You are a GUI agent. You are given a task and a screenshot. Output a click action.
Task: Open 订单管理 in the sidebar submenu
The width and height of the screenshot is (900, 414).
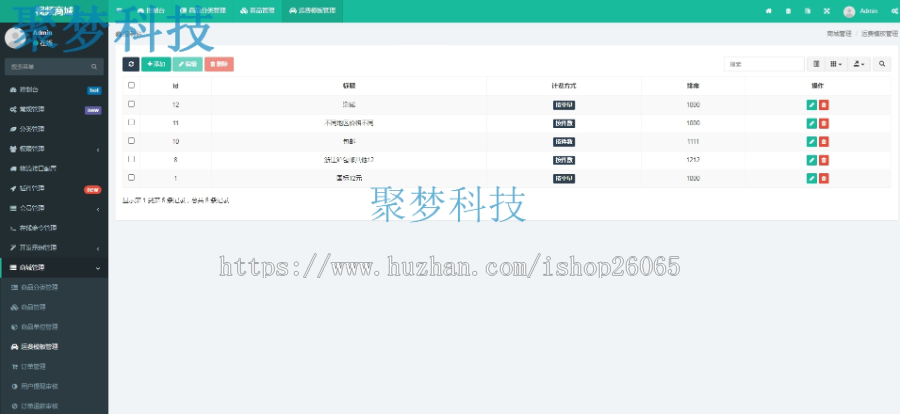pyautogui.click(x=54, y=367)
